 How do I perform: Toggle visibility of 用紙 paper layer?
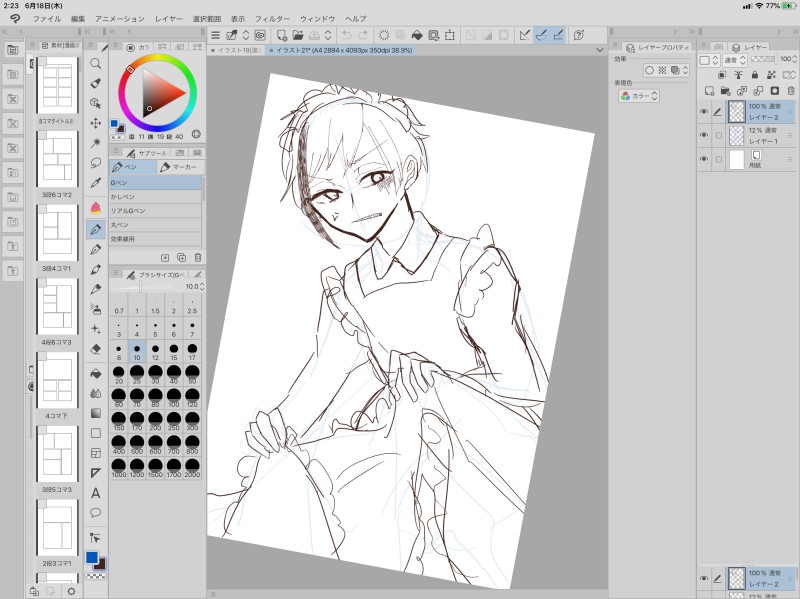coord(704,159)
